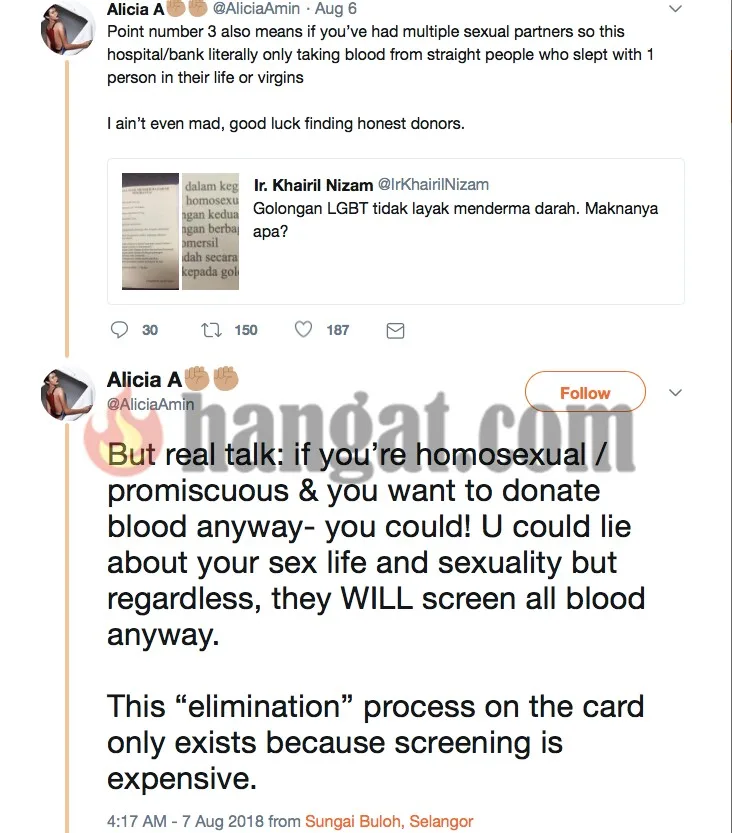Image resolution: width=732 pixels, height=833 pixels.
Task: Open the Sungai Buloh, Selangor location link
Action: coord(389,821)
